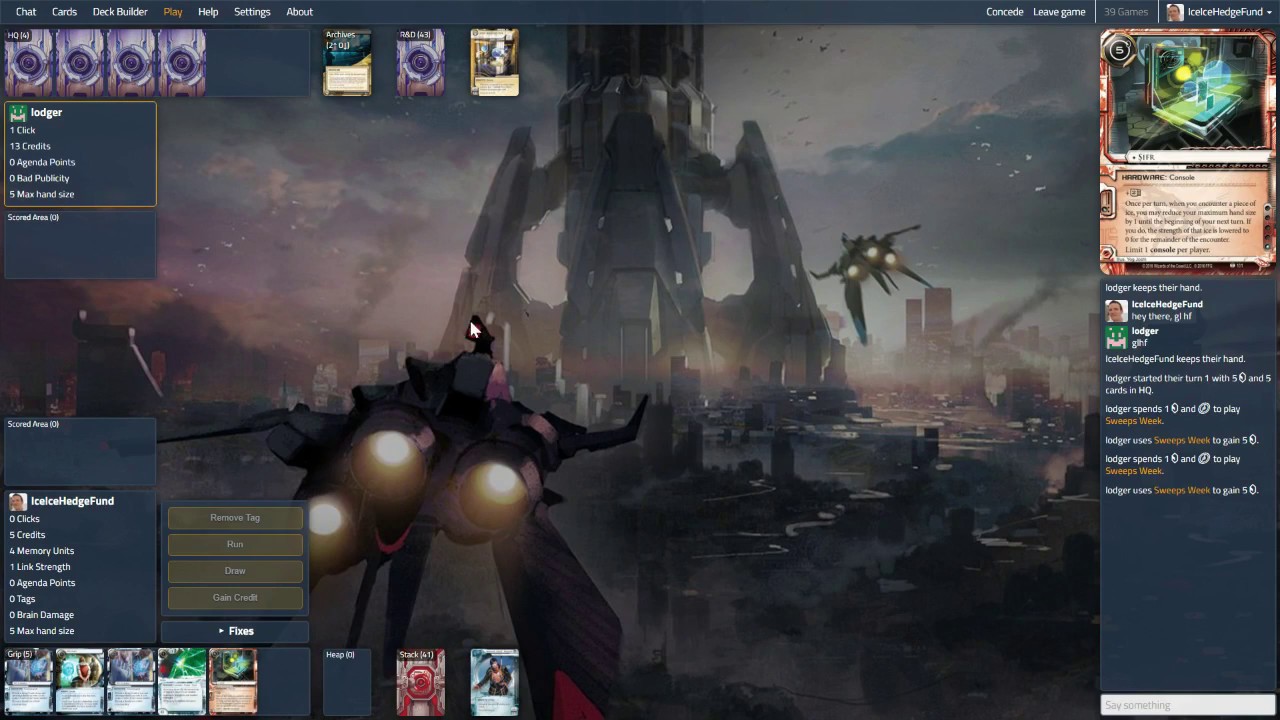Select the green web-art card in Grip

(182, 682)
